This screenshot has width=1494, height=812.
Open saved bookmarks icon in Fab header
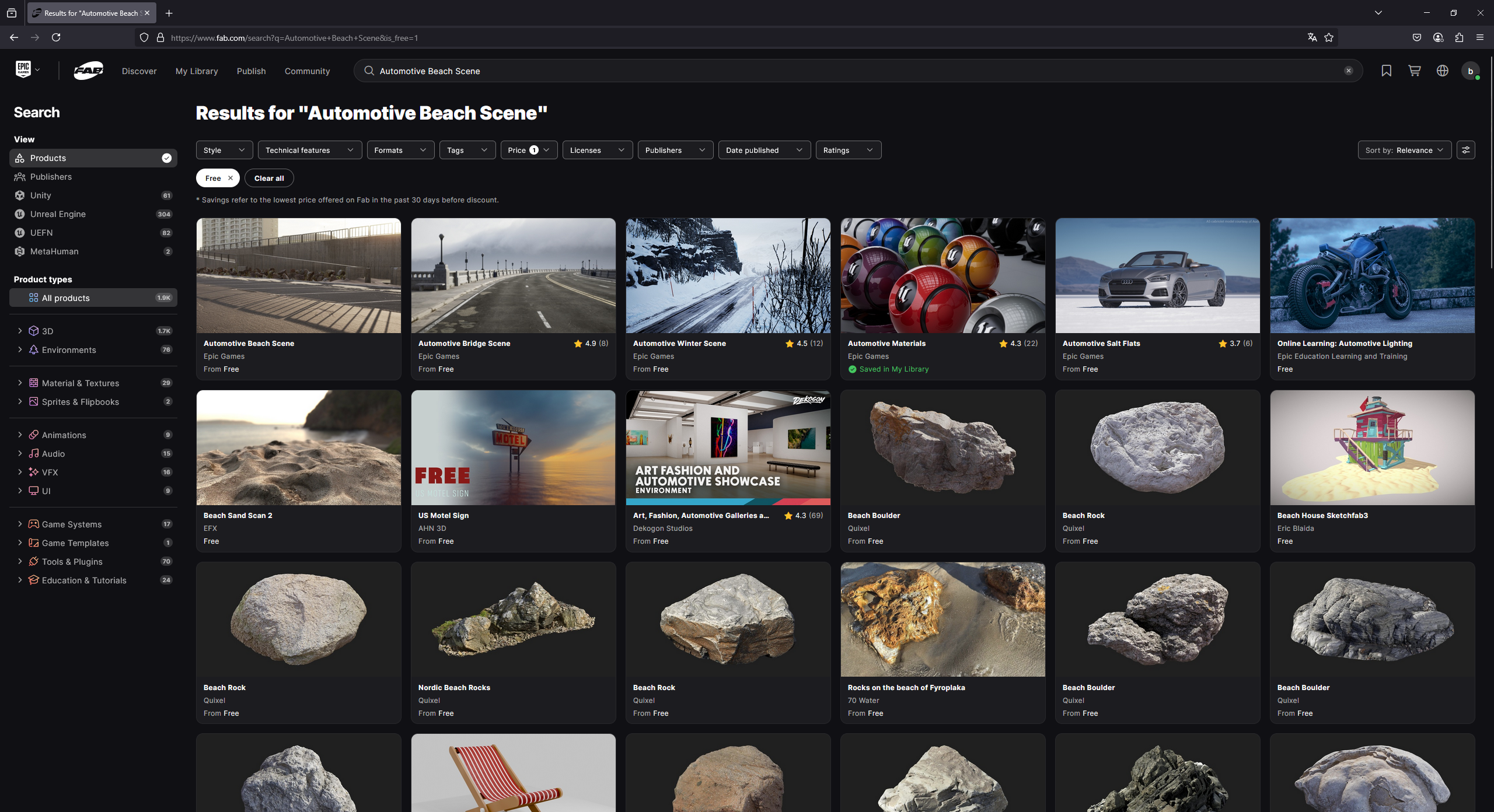1386,71
